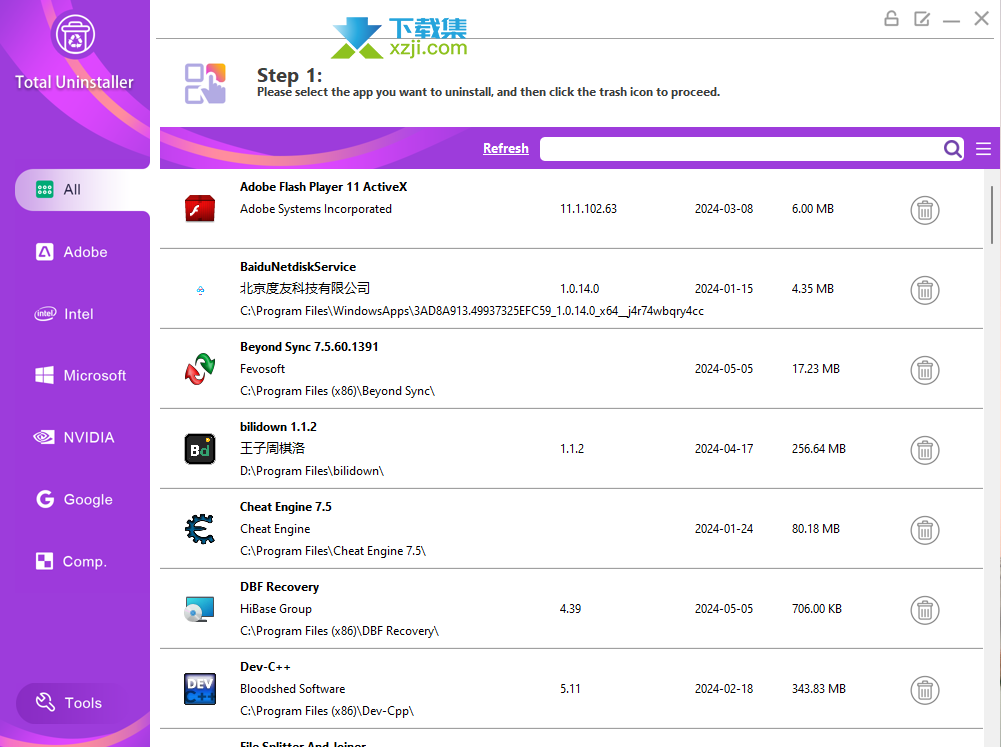Viewport: 1001px width, 747px height.
Task: Select the Cheat Engine app icon
Action: pos(200,529)
